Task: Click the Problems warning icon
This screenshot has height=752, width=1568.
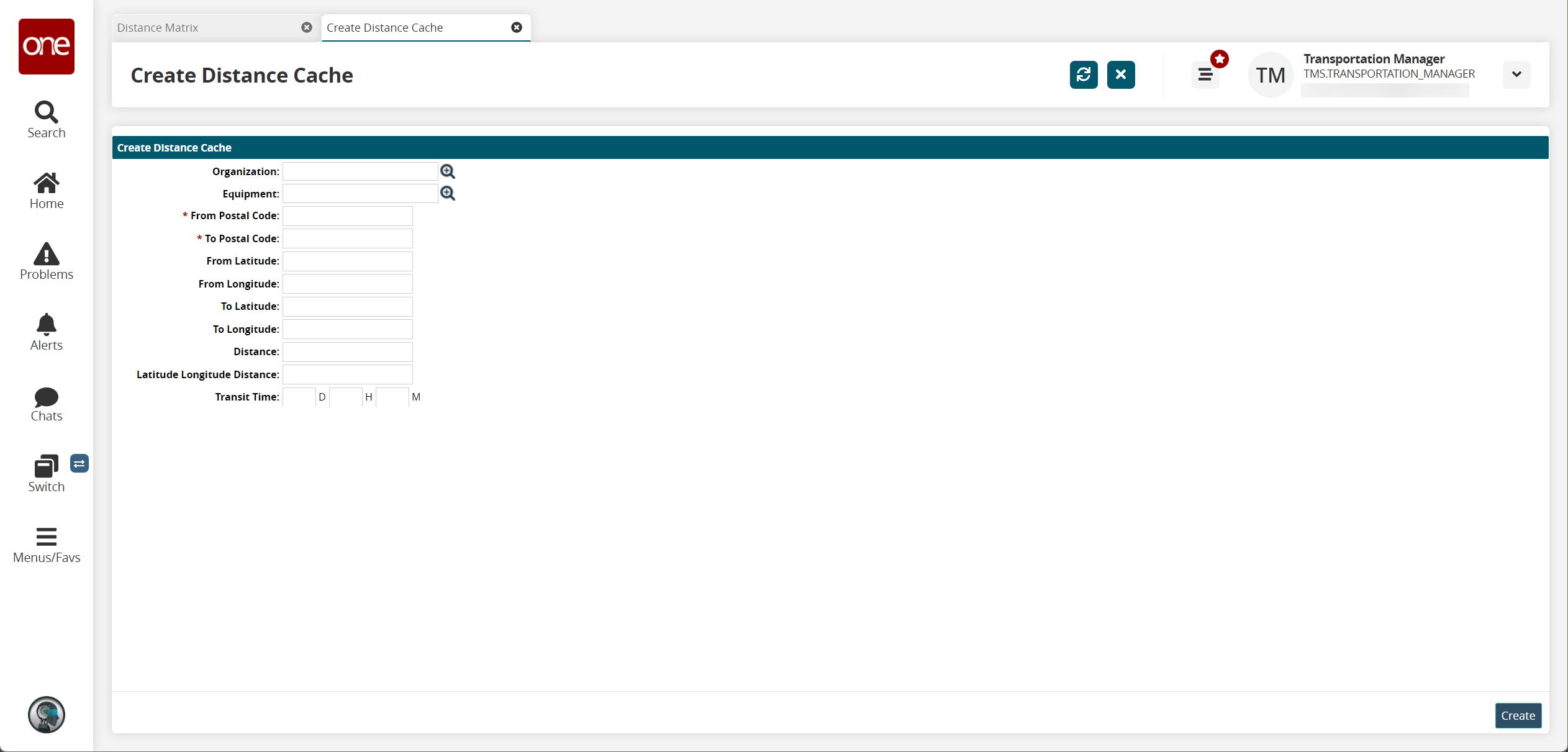Action: point(46,253)
